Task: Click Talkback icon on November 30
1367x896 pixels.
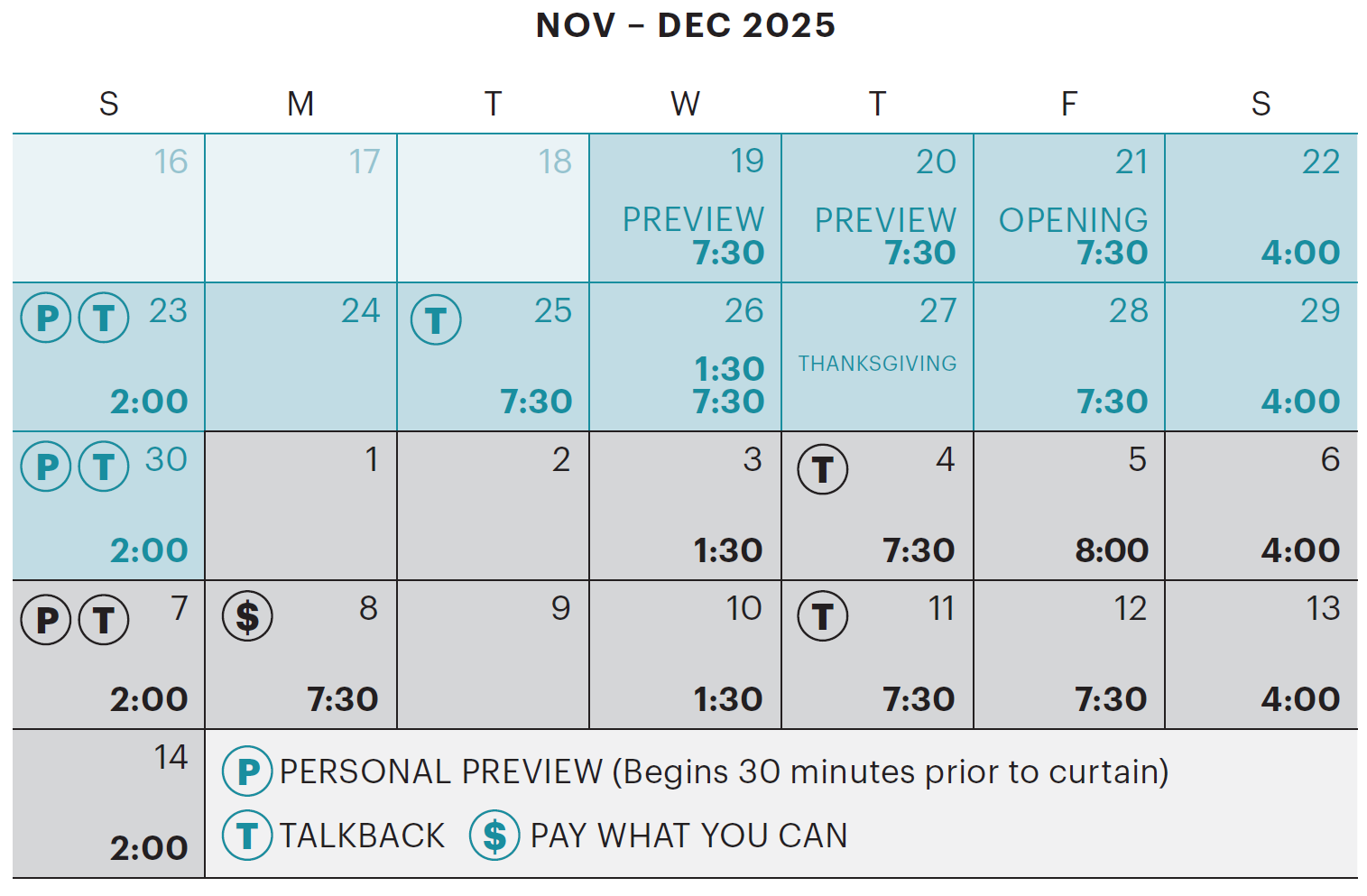Action: [104, 466]
